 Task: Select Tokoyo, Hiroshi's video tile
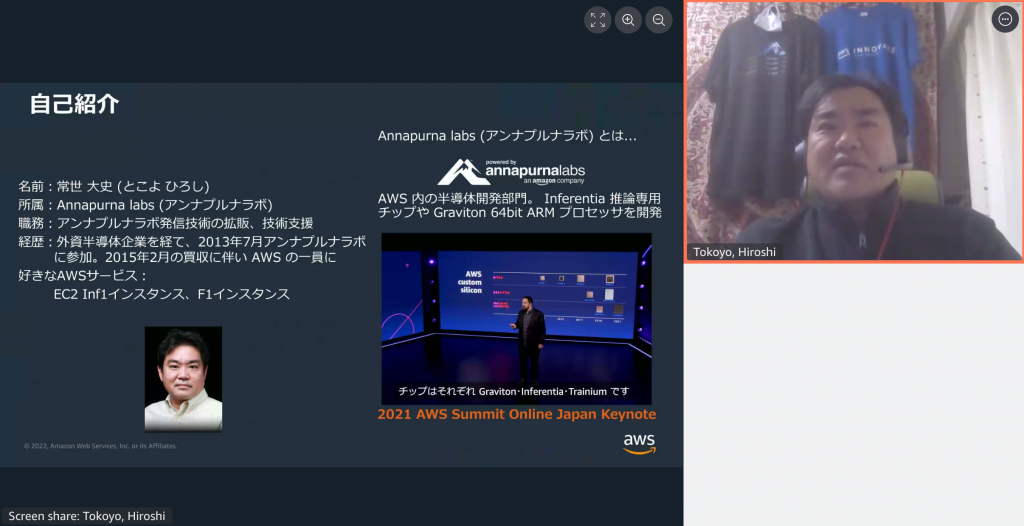tap(854, 132)
